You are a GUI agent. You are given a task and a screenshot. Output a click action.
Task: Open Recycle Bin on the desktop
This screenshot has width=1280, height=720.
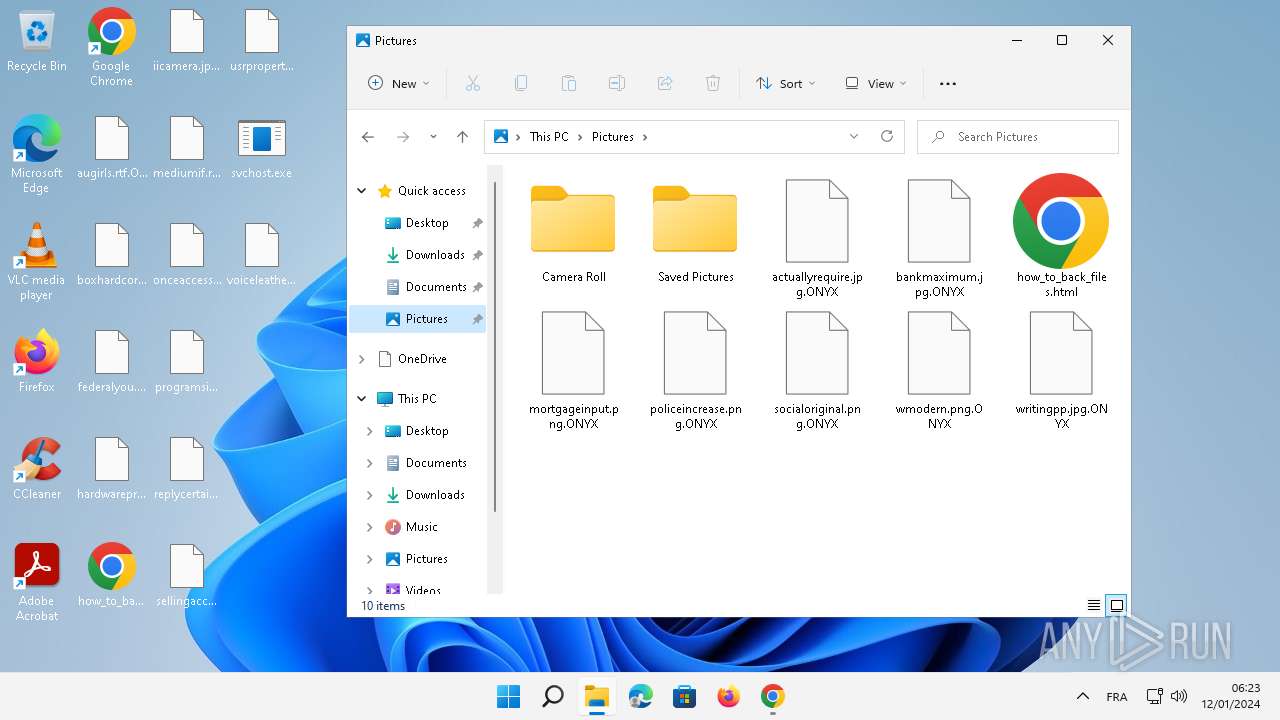tap(37, 41)
